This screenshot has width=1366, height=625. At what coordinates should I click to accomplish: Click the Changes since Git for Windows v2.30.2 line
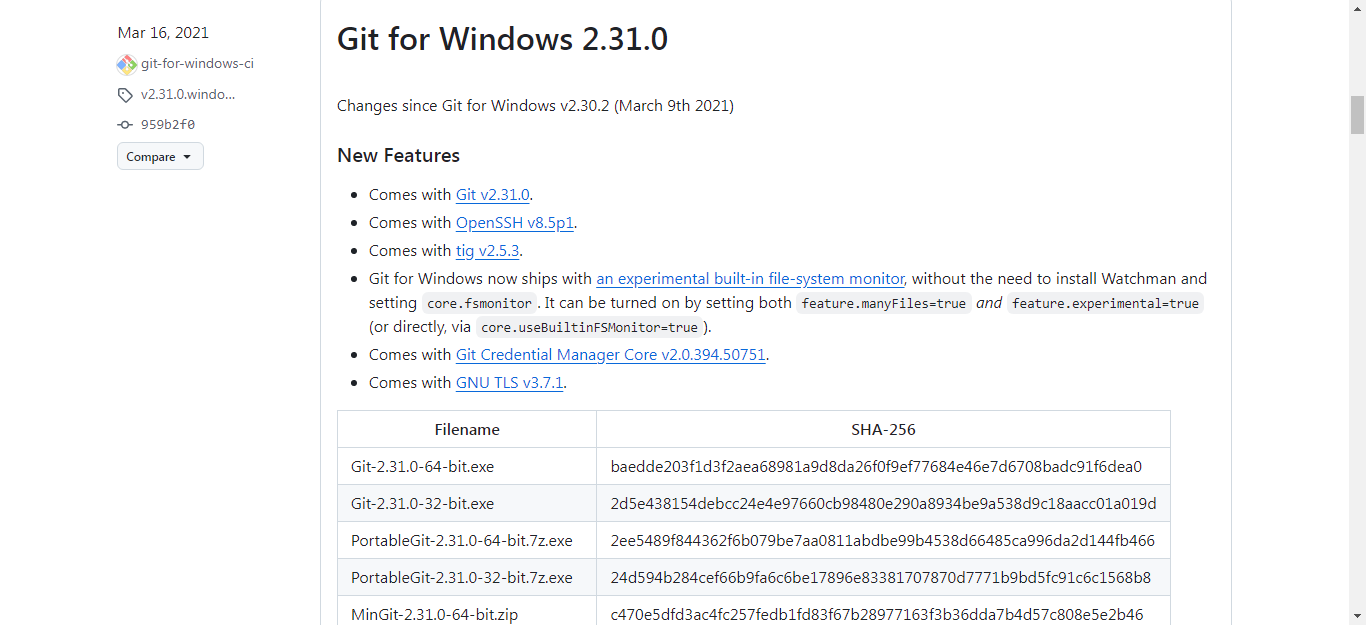point(535,106)
